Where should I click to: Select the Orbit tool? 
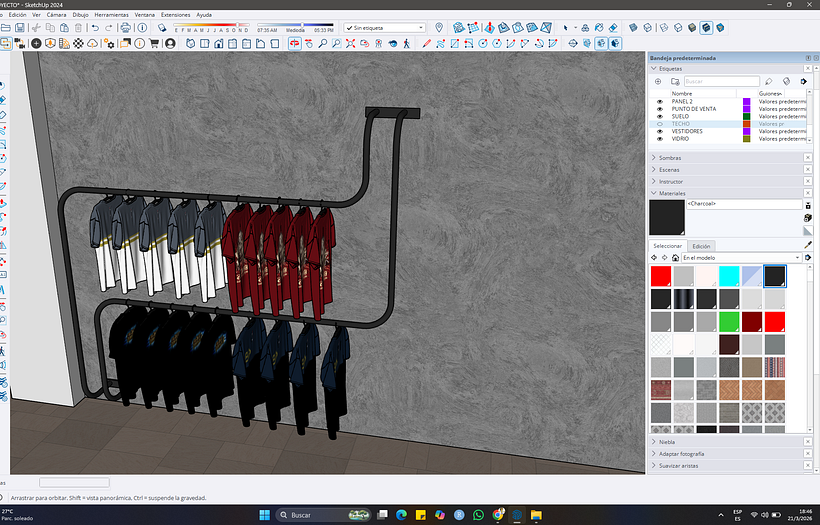point(295,43)
